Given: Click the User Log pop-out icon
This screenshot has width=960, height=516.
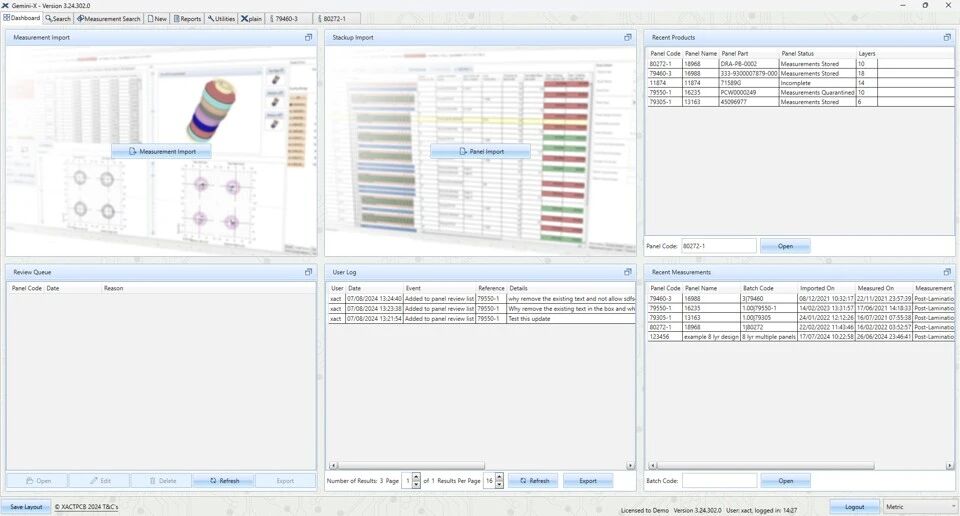Looking at the screenshot, I should click(x=628, y=272).
